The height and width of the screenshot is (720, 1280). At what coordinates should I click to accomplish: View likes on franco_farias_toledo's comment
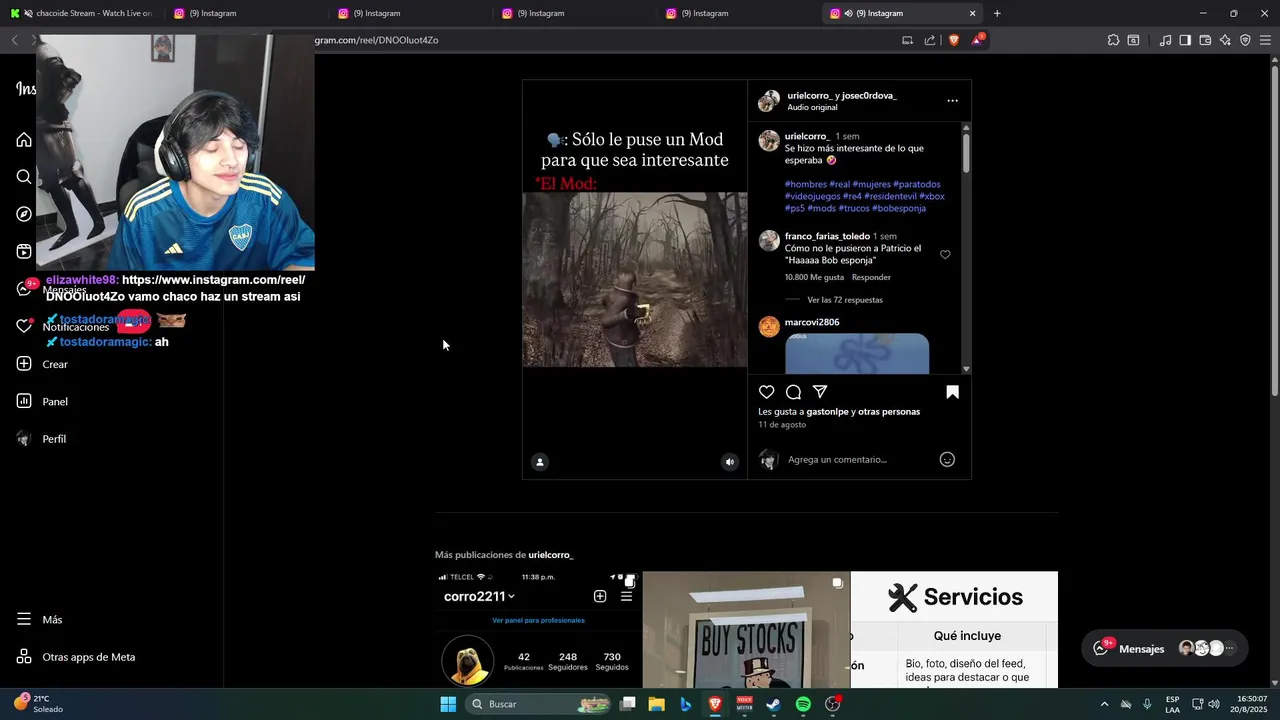(814, 277)
